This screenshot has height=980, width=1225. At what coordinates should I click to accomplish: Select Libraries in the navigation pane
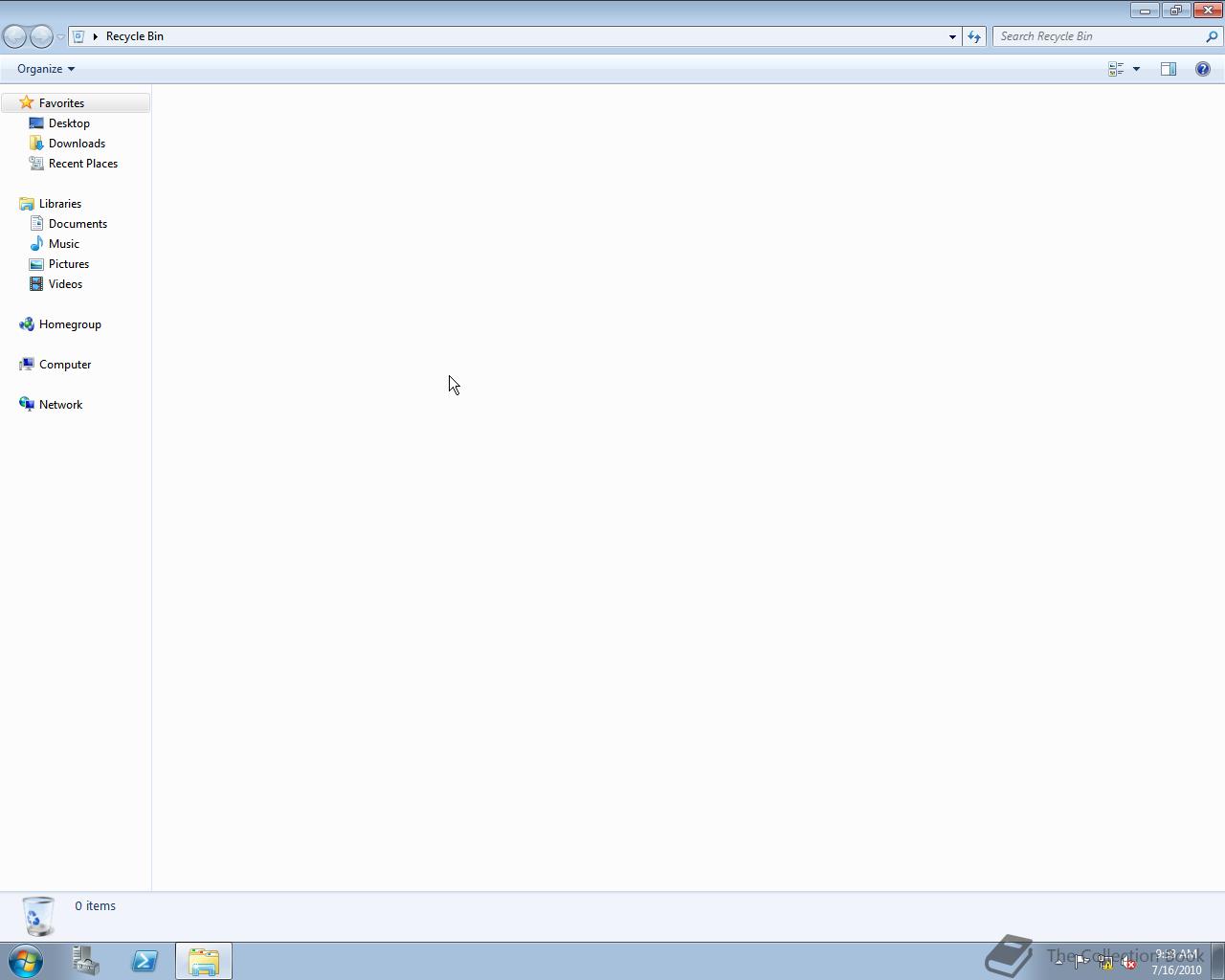tap(60, 204)
